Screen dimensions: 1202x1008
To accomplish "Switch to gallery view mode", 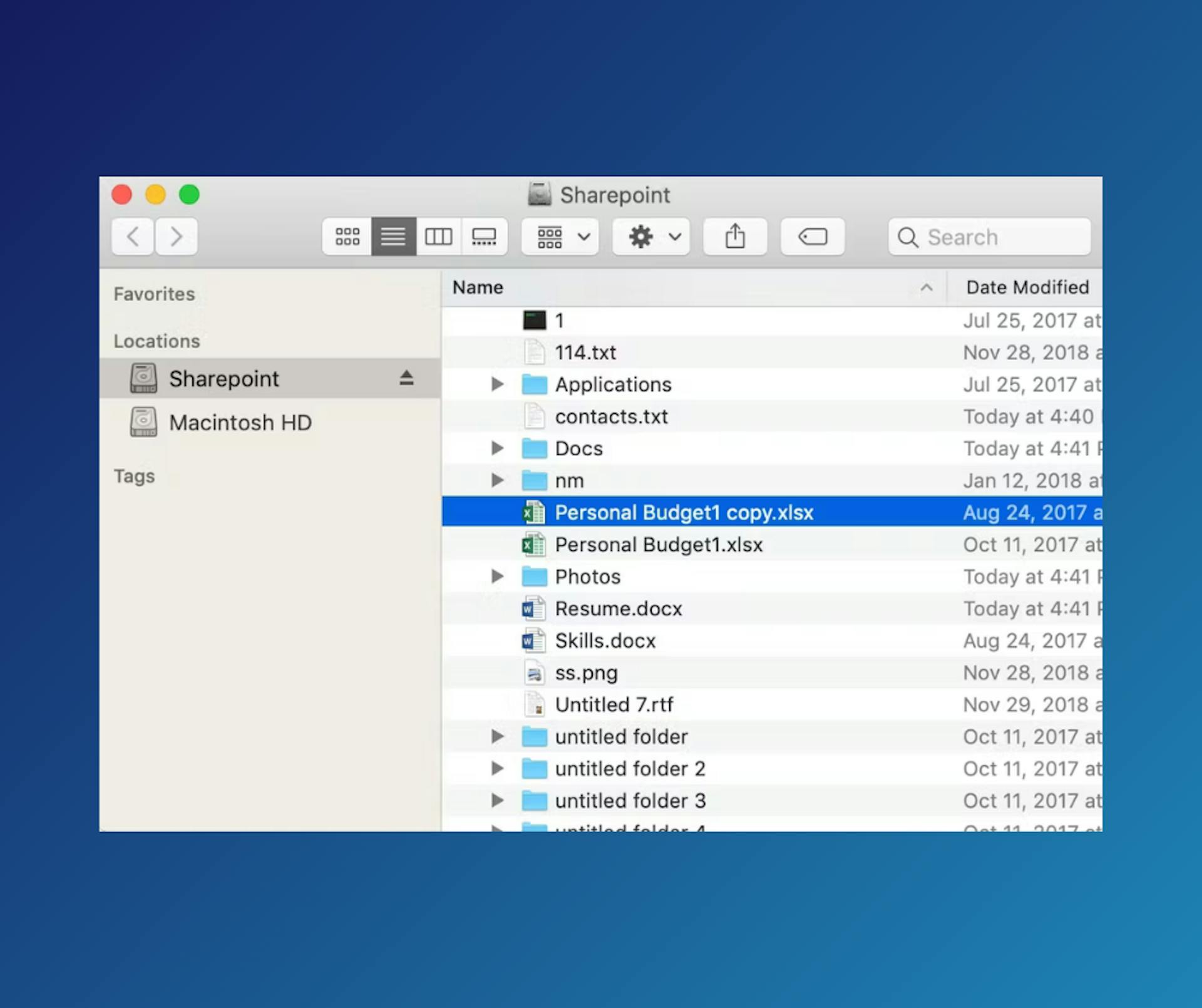I will pyautogui.click(x=483, y=237).
